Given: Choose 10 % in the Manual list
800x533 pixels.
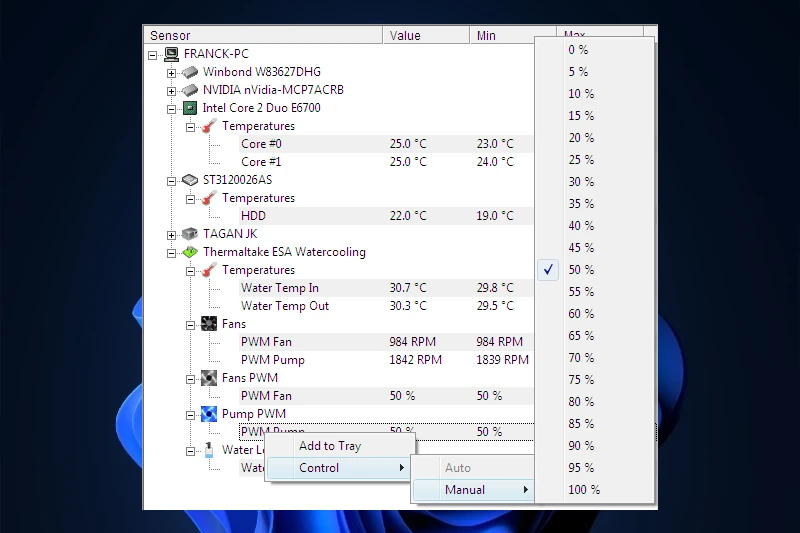Looking at the screenshot, I should [594, 94].
